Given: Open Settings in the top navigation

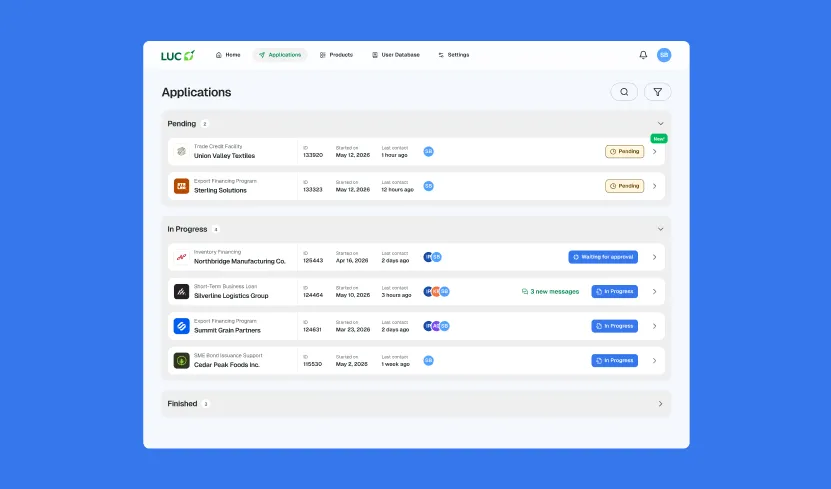Looking at the screenshot, I should coord(454,55).
